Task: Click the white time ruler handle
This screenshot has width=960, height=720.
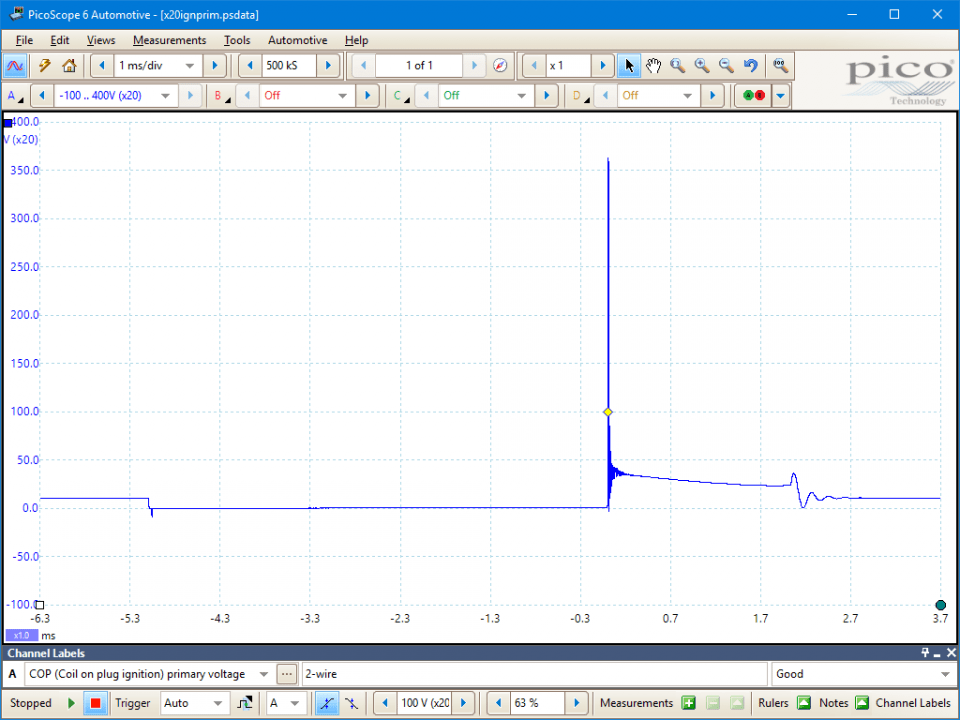Action: (40, 605)
